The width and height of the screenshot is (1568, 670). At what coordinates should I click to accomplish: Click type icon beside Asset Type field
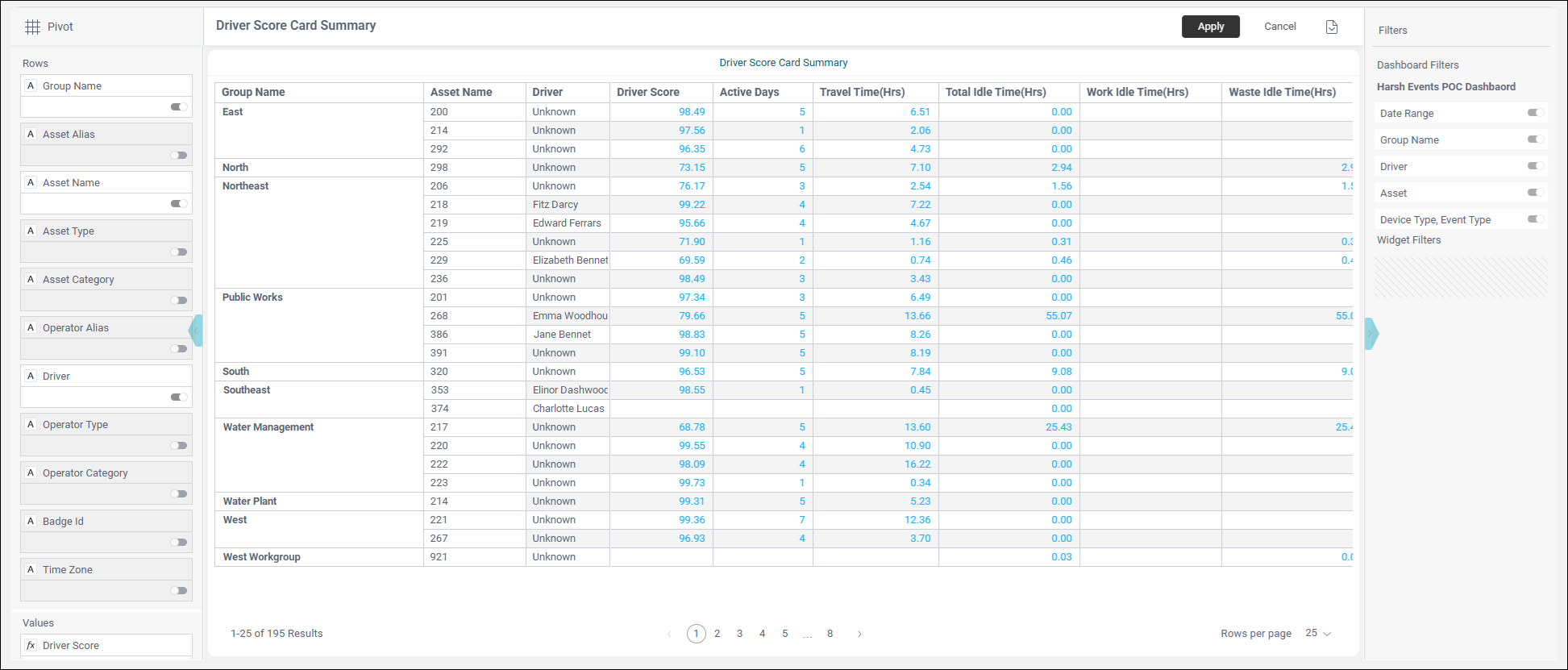(31, 231)
